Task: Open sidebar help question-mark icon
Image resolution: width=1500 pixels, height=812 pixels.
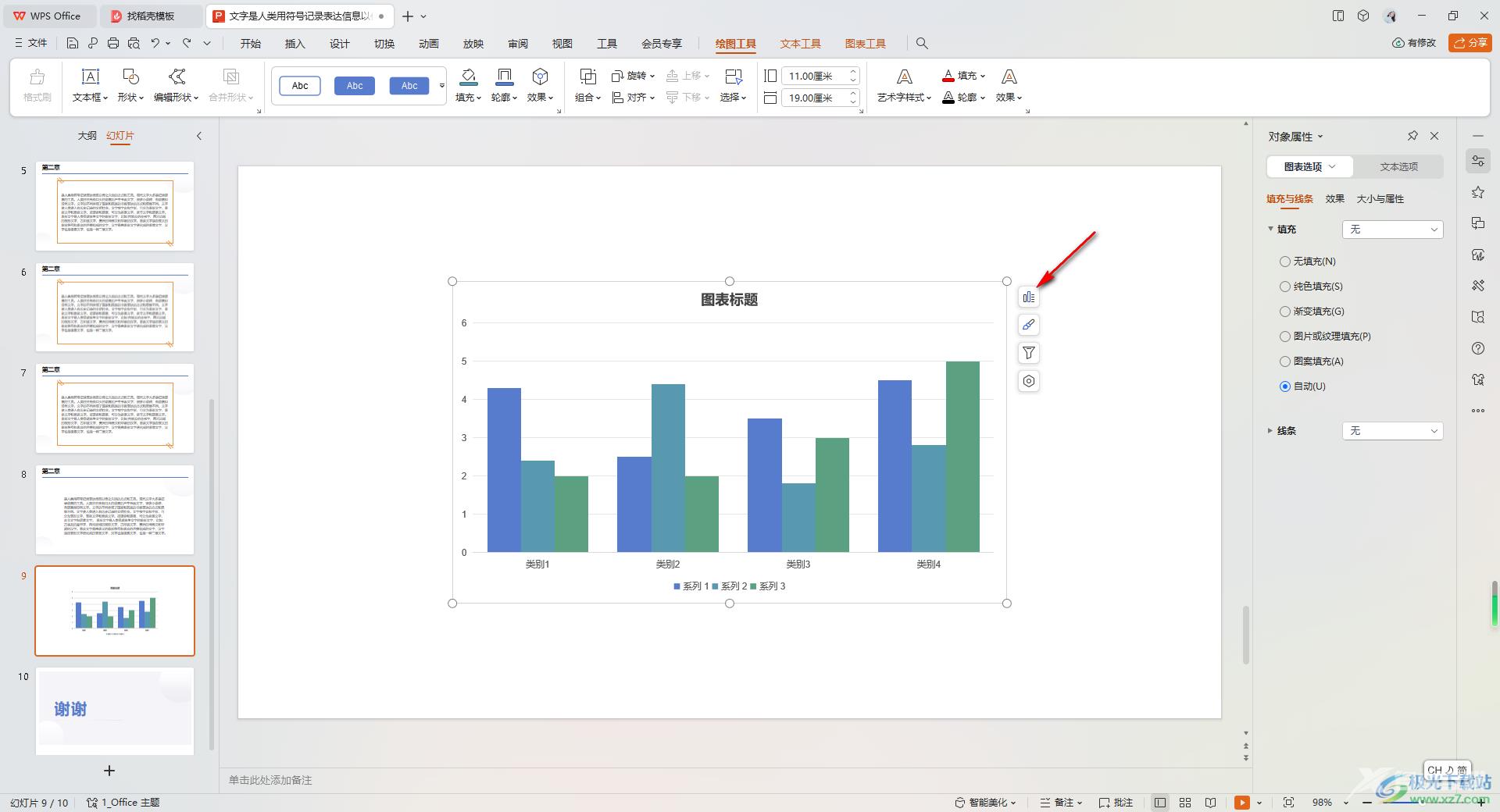Action: click(1477, 348)
